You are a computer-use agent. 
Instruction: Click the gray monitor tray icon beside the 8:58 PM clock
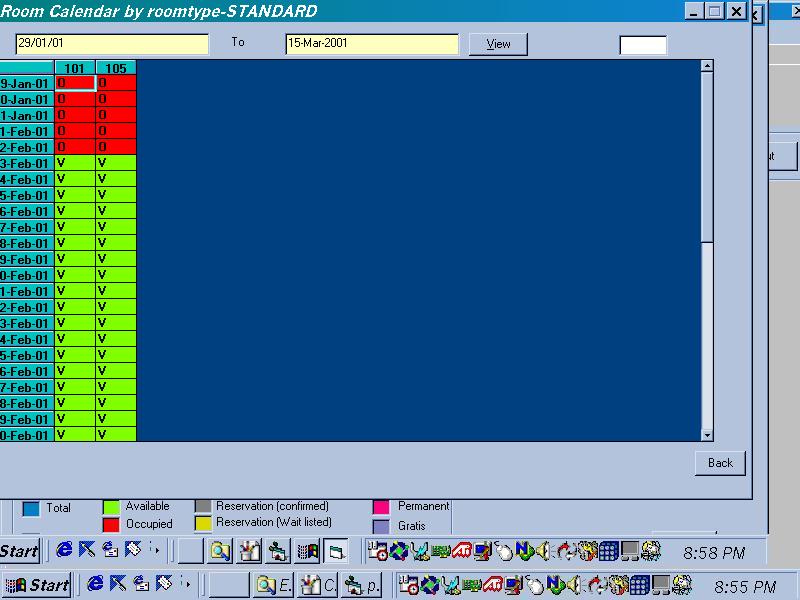630,552
